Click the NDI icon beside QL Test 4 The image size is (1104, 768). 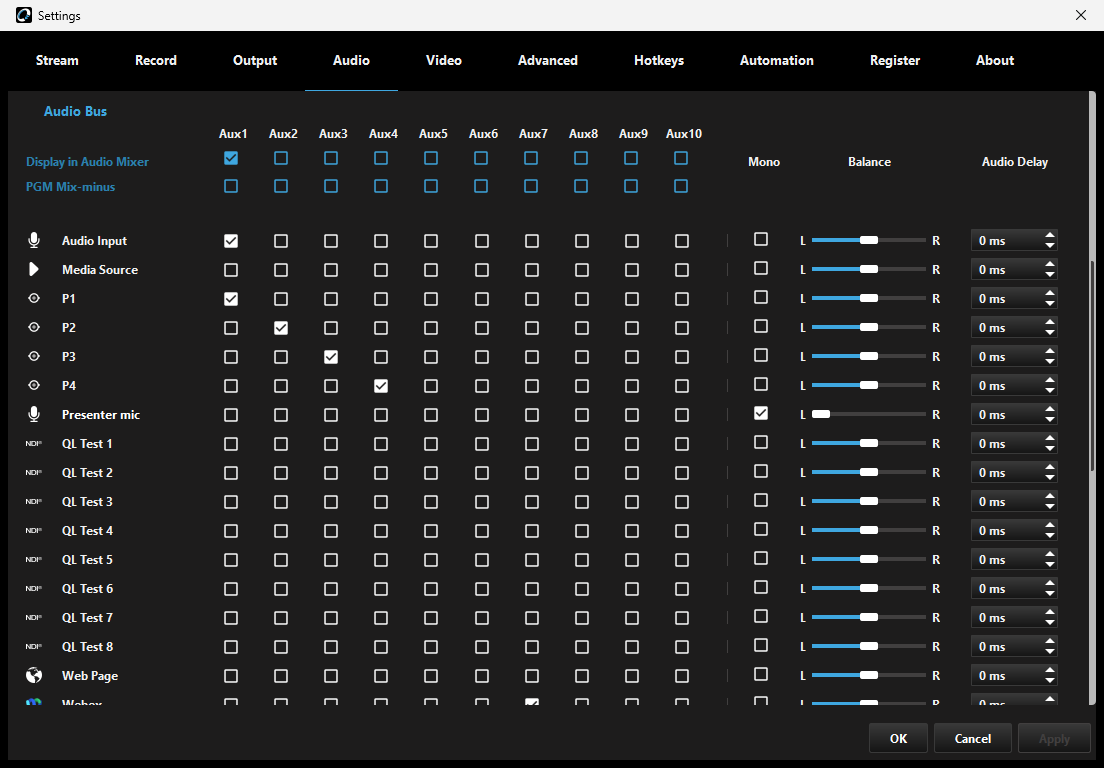[x=34, y=530]
